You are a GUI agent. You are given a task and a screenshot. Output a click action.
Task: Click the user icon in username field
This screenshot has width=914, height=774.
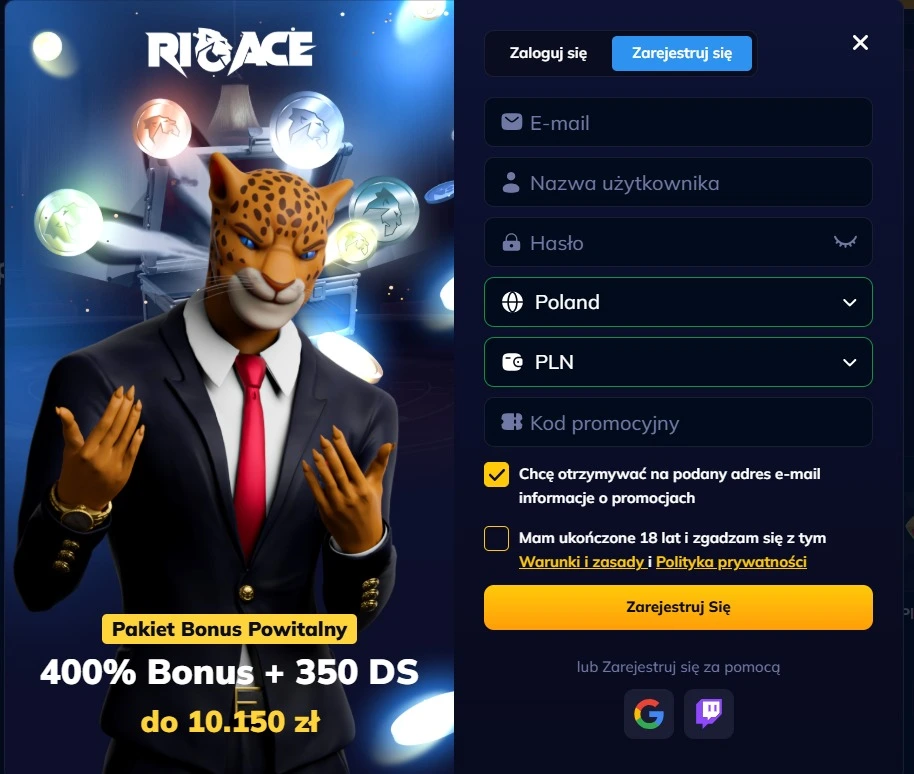(511, 182)
